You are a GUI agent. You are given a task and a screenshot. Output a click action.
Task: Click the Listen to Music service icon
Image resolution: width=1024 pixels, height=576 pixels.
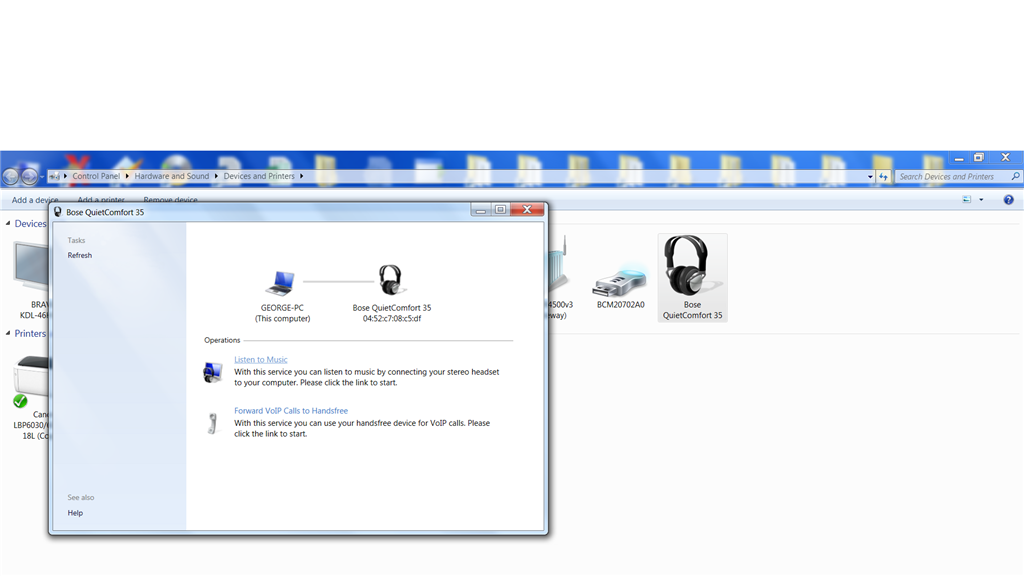(x=213, y=372)
